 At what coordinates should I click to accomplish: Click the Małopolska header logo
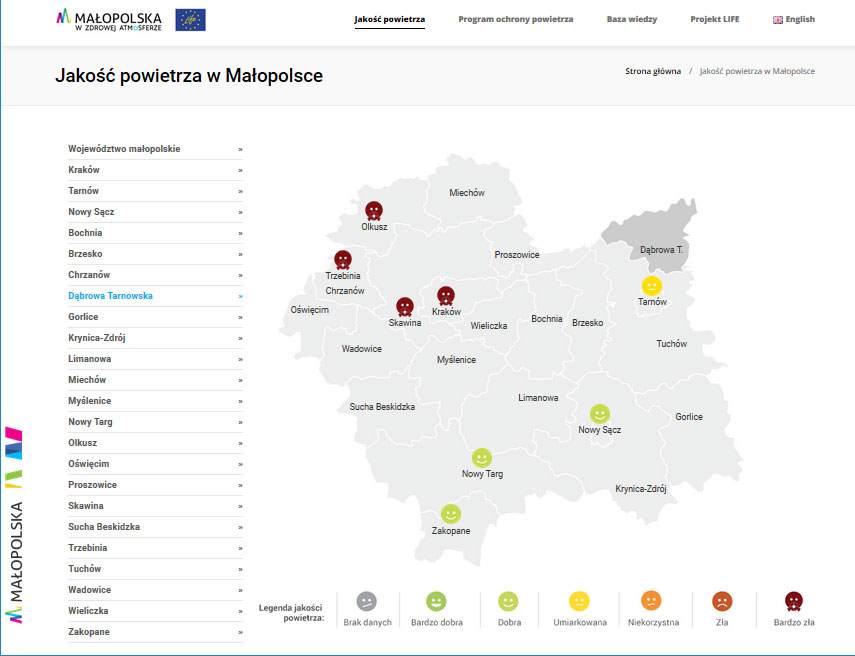point(108,19)
